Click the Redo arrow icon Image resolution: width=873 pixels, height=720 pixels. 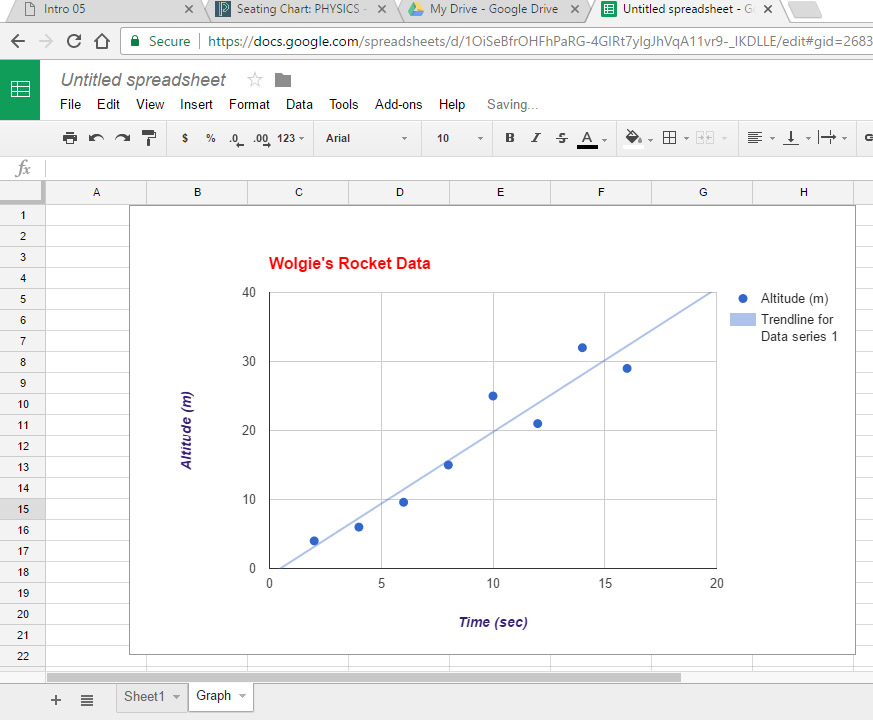(122, 138)
